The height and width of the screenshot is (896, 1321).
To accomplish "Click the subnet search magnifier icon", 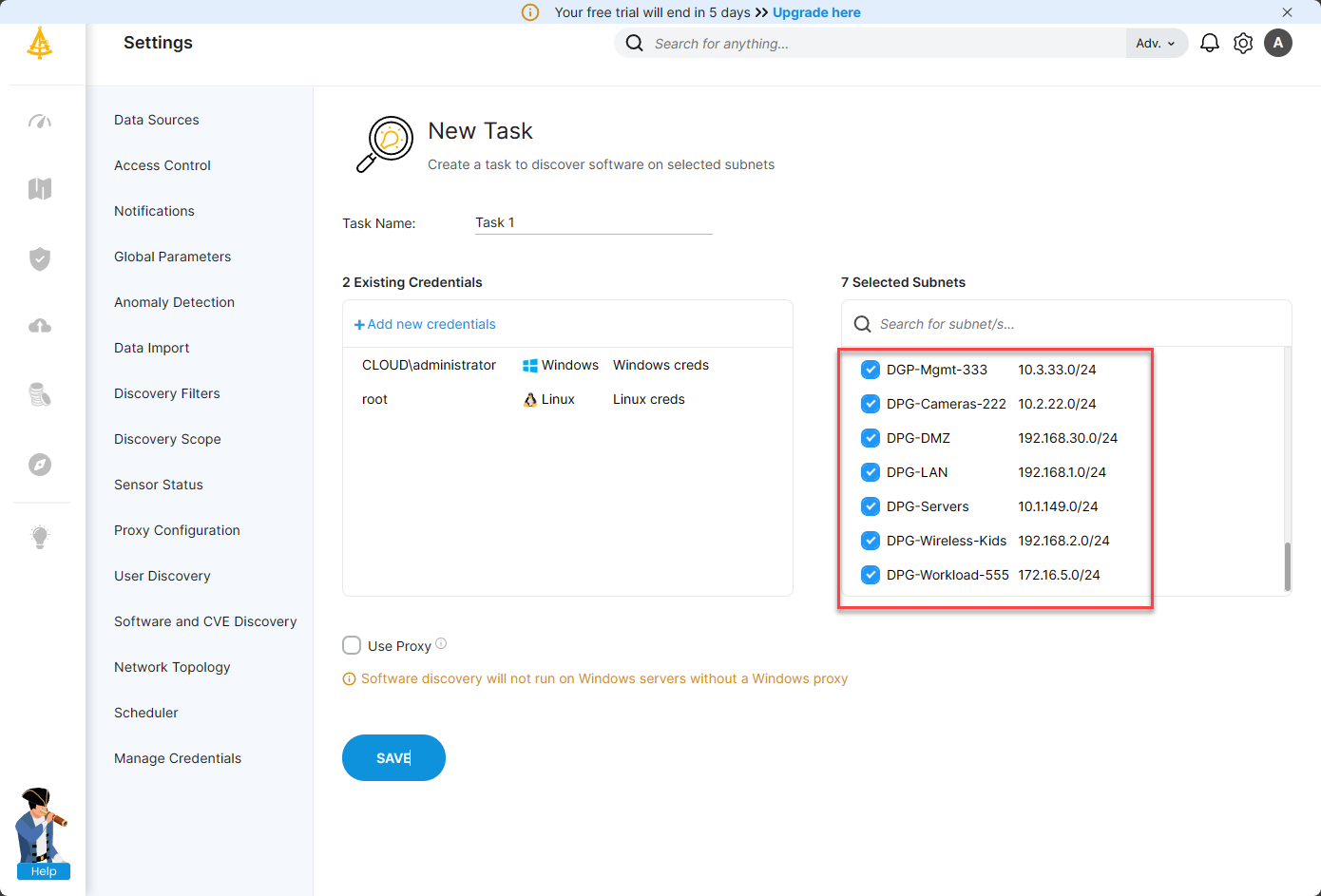I will 863,324.
